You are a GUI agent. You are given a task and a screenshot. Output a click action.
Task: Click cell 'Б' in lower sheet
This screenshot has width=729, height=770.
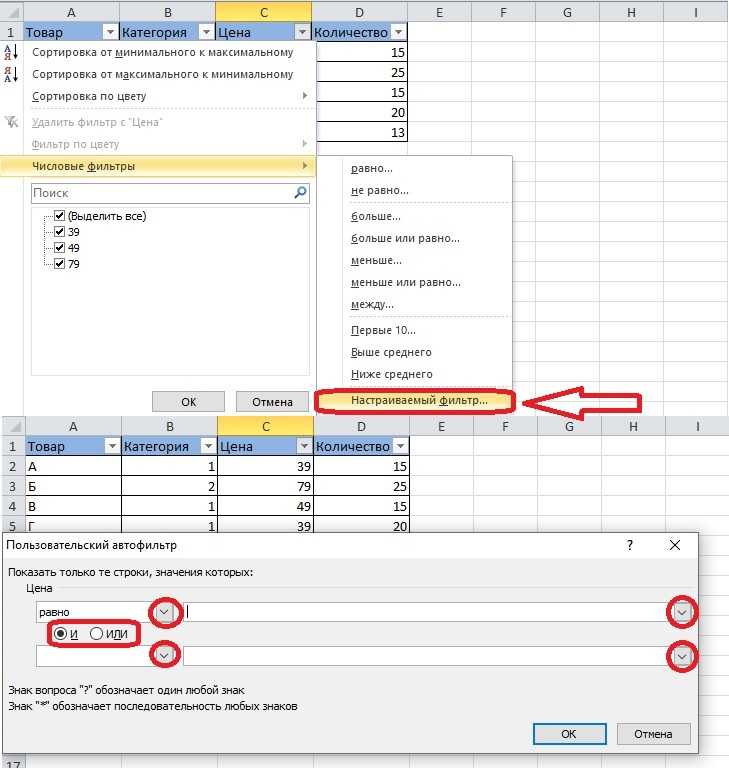(x=73, y=486)
